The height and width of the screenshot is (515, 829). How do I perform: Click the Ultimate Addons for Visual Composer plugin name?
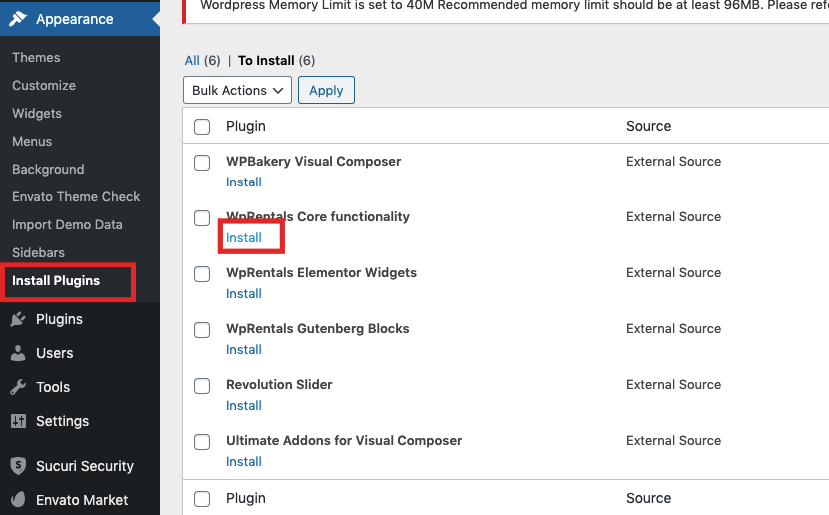click(x=344, y=440)
